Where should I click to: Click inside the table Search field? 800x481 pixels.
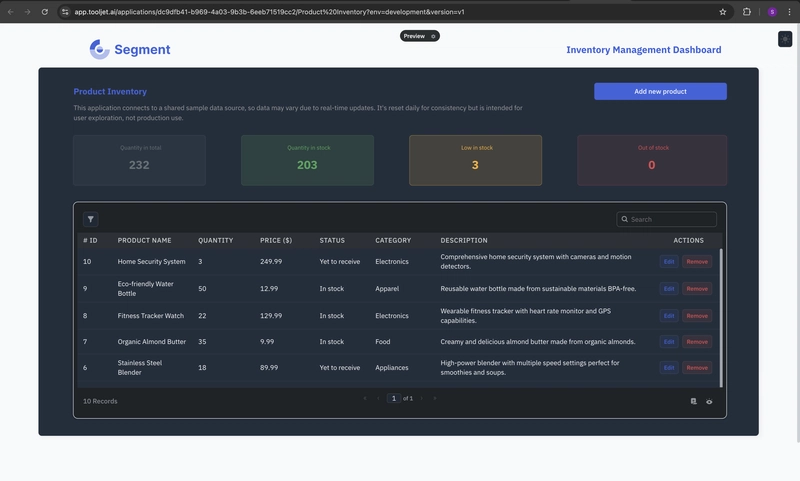coord(666,219)
